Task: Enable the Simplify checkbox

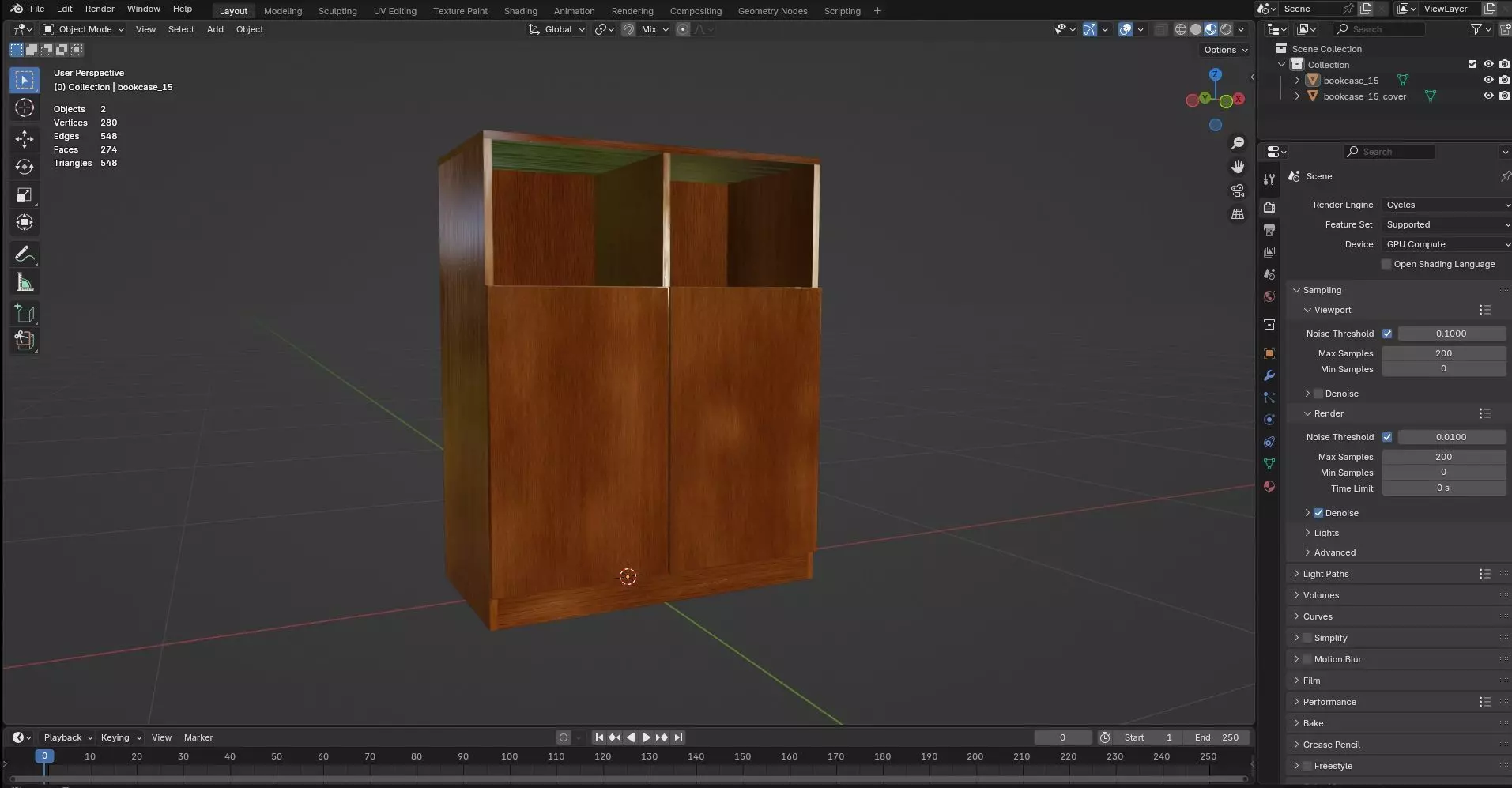Action: pos(1307,638)
